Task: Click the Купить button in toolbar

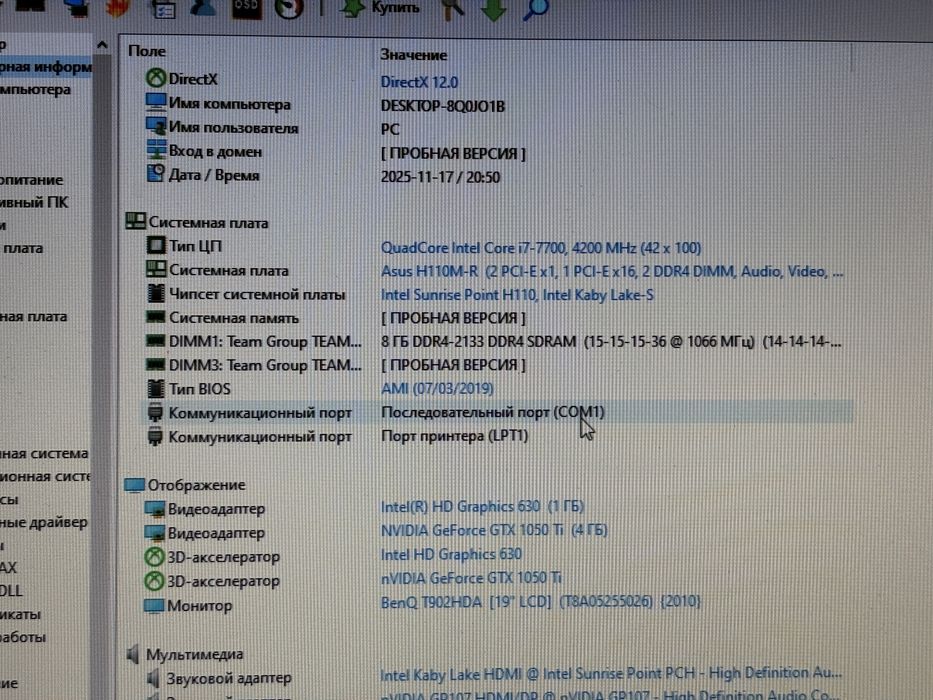Action: pyautogui.click(x=381, y=8)
